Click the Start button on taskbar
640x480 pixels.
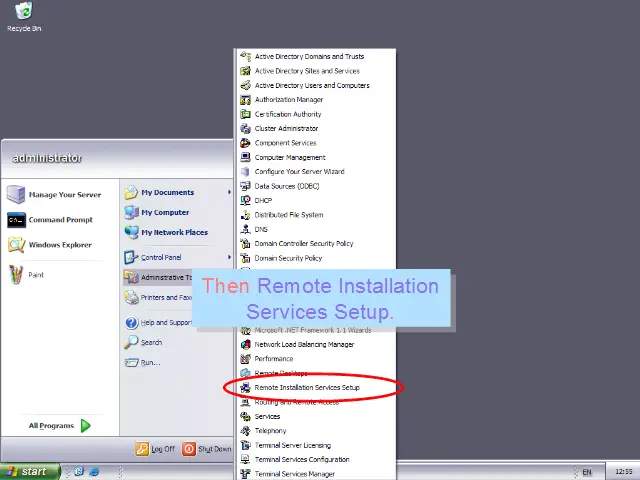pyautogui.click(x=29, y=471)
